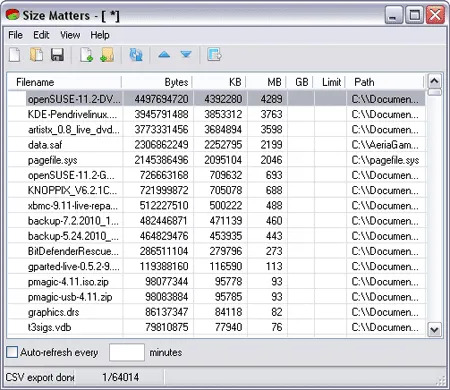The width and height of the screenshot is (450, 390).
Task: Click the path C:\\AeriaGam...
Action: coord(385,145)
